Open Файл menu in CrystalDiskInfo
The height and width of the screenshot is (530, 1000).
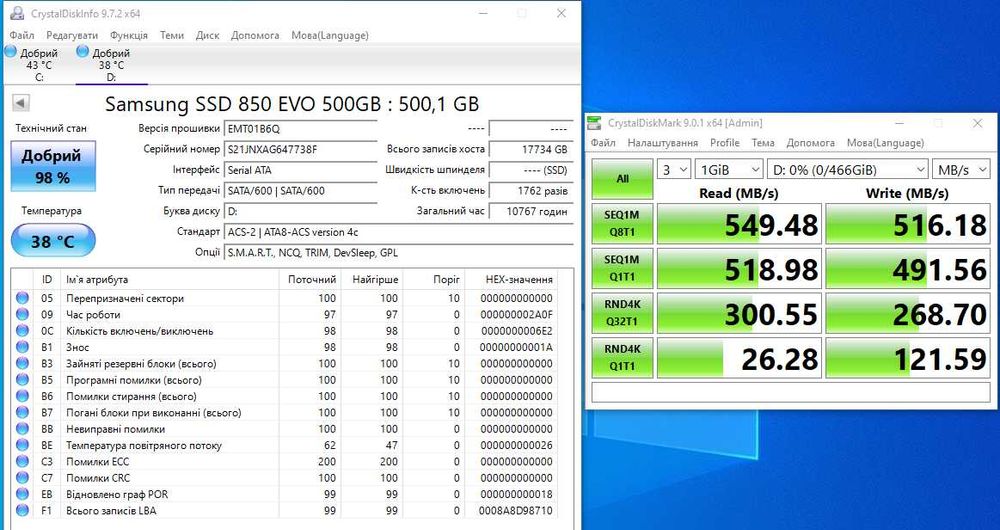click(22, 35)
